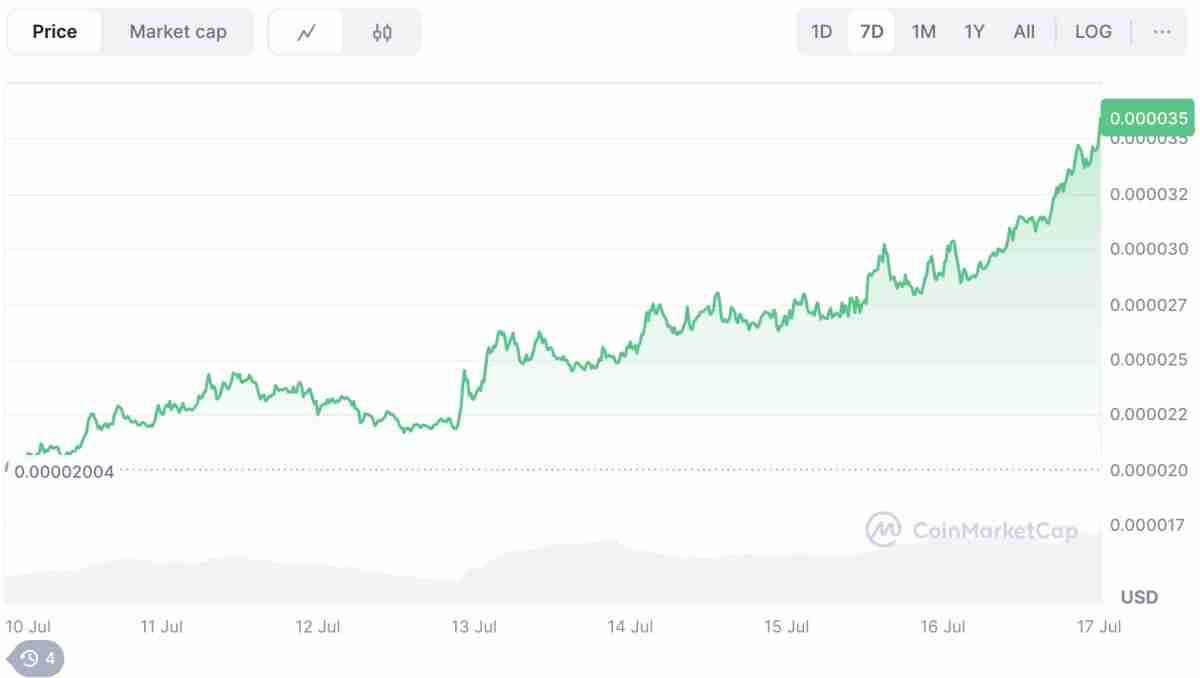Open the recently viewed history badge

pos(36,659)
